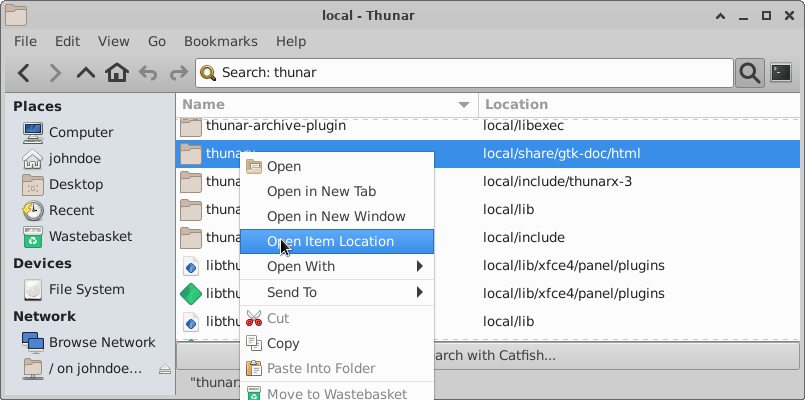Select '/ on johndoe…' in Network
The height and width of the screenshot is (400, 805).
tap(95, 369)
